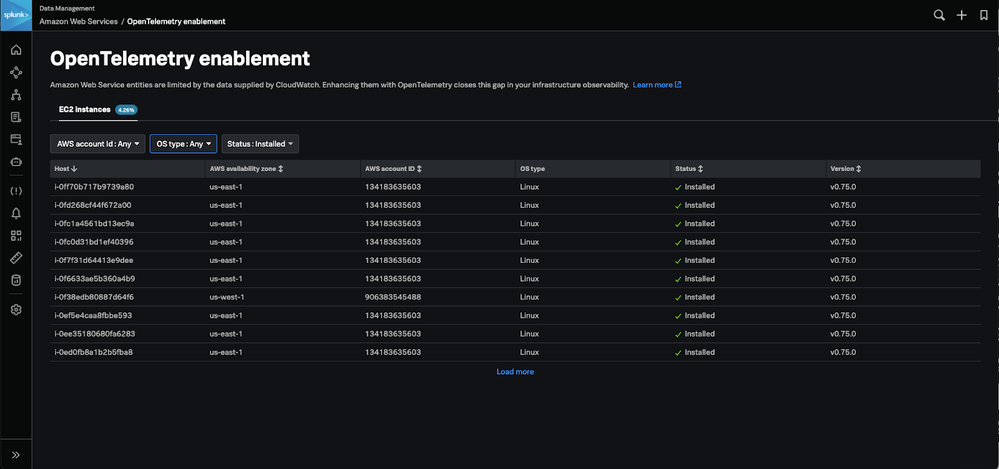Select host i-0f38edb80887d64f6
Viewport: 999px width, 469px height.
(x=94, y=297)
